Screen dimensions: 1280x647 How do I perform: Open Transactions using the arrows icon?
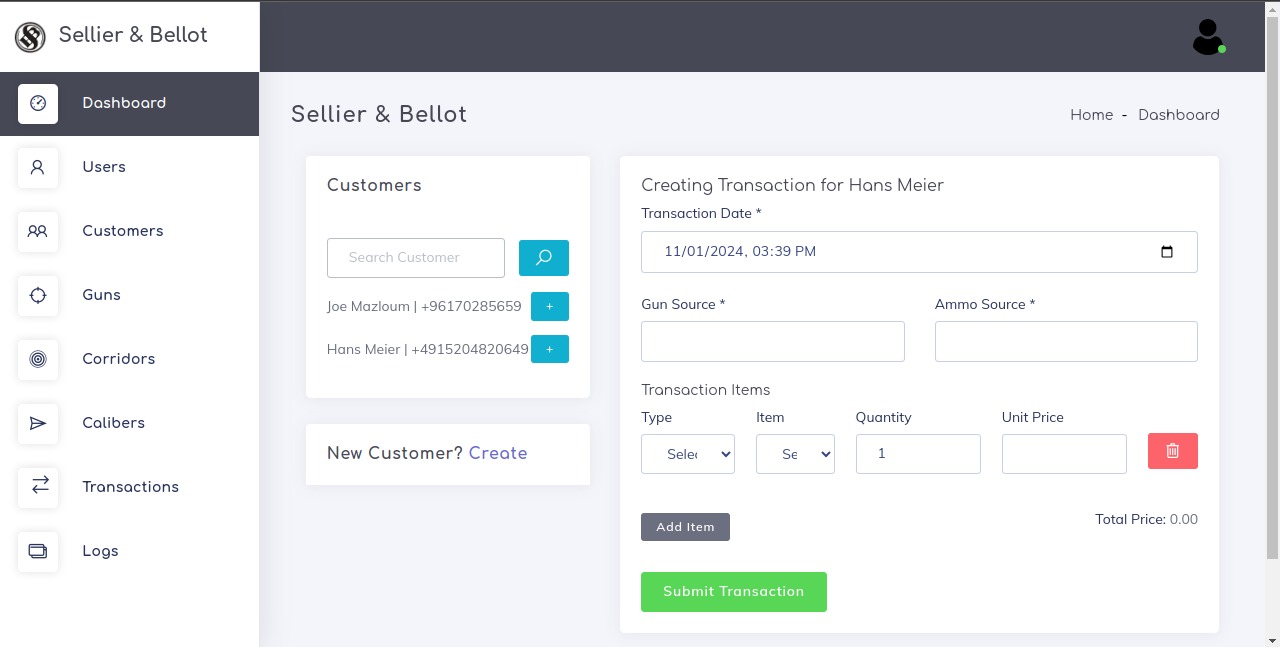(x=37, y=487)
